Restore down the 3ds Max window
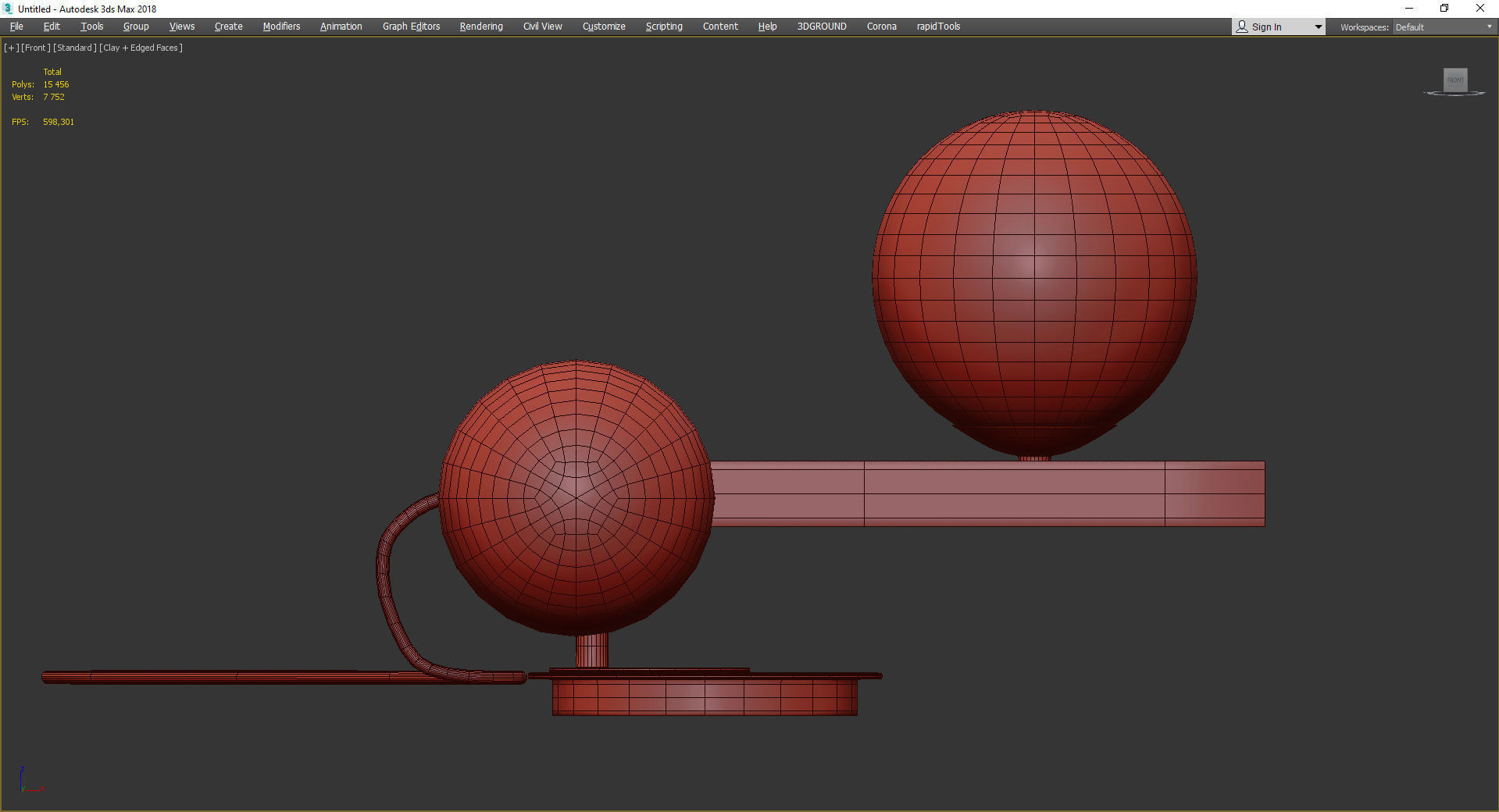 pos(1444,9)
